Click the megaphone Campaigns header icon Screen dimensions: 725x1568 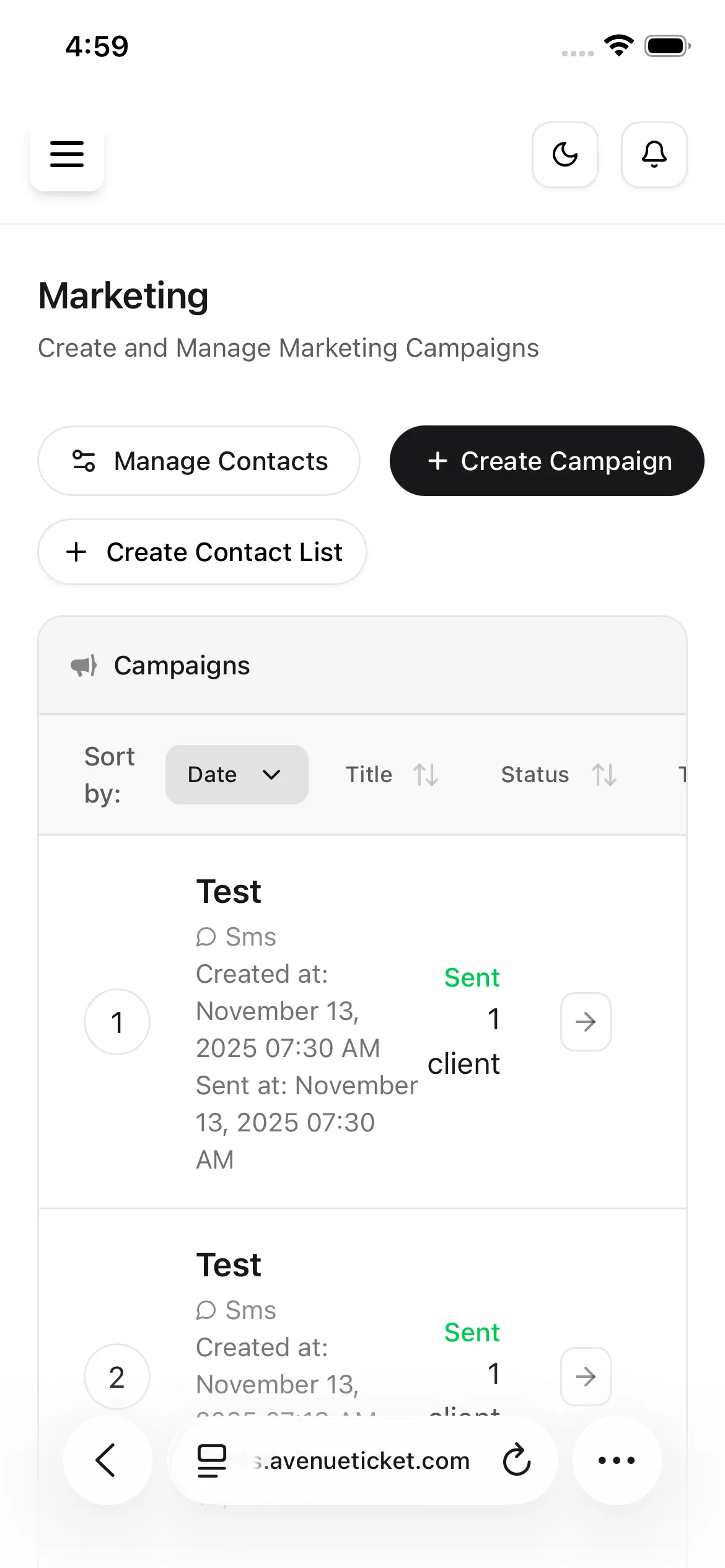84,666
